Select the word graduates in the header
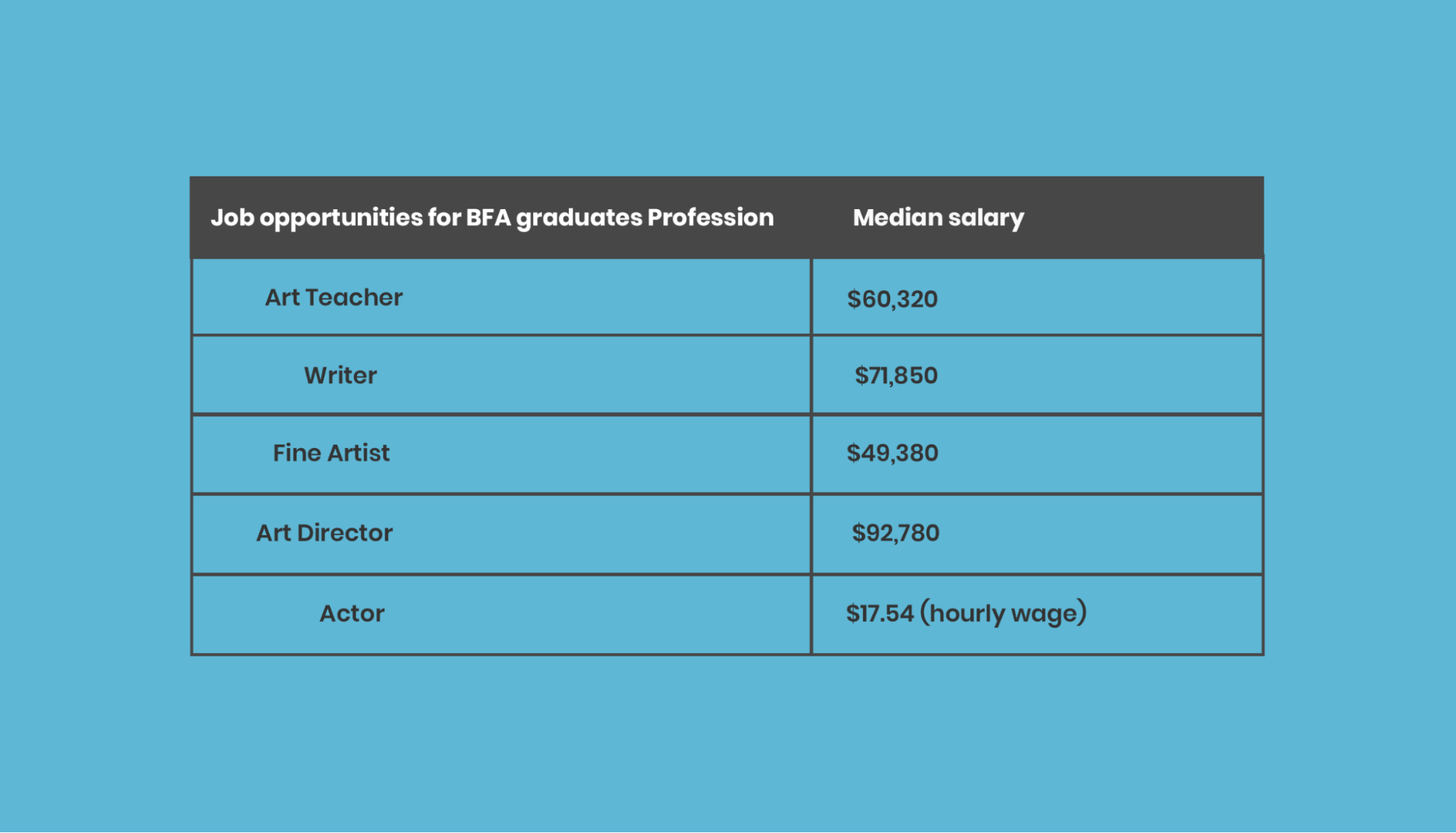This screenshot has height=833, width=1456. (579, 218)
